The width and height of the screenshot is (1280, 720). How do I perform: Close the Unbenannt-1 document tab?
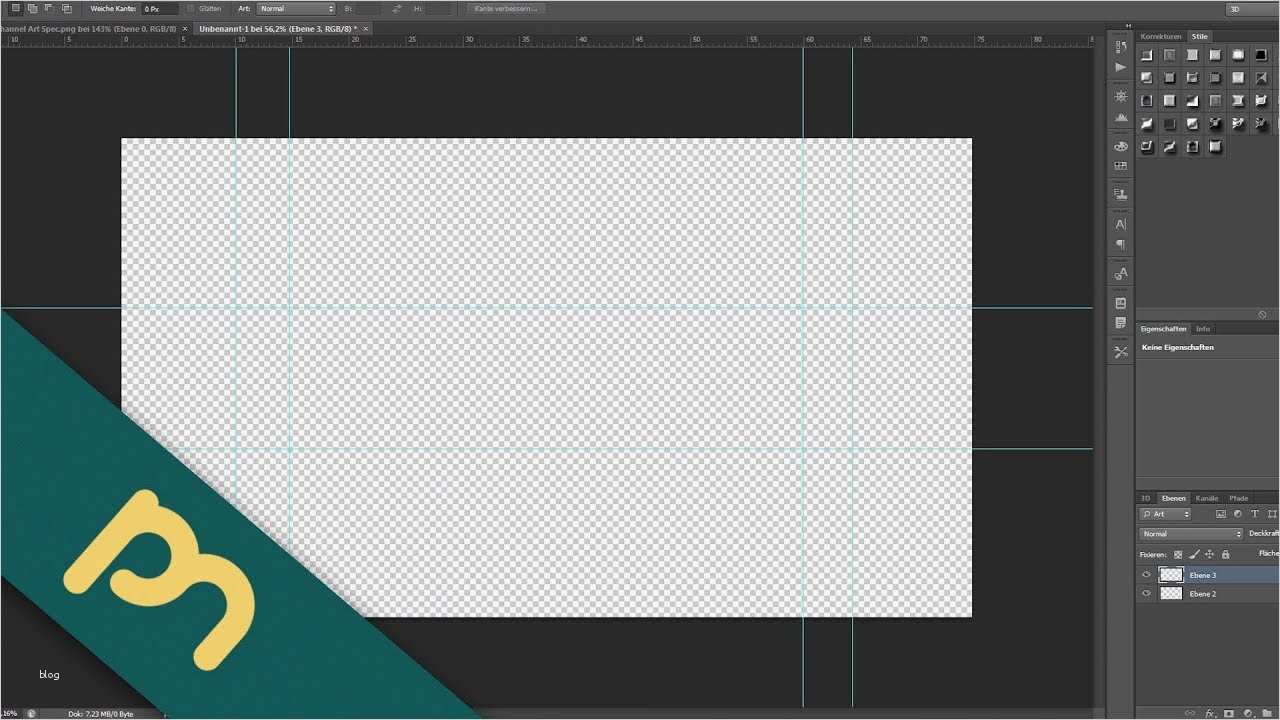click(x=366, y=29)
